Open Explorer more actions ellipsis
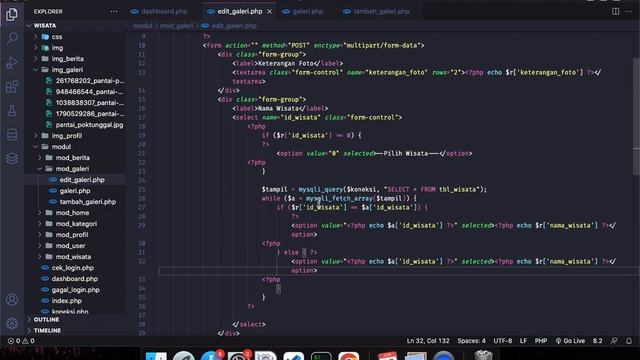 [x=114, y=11]
